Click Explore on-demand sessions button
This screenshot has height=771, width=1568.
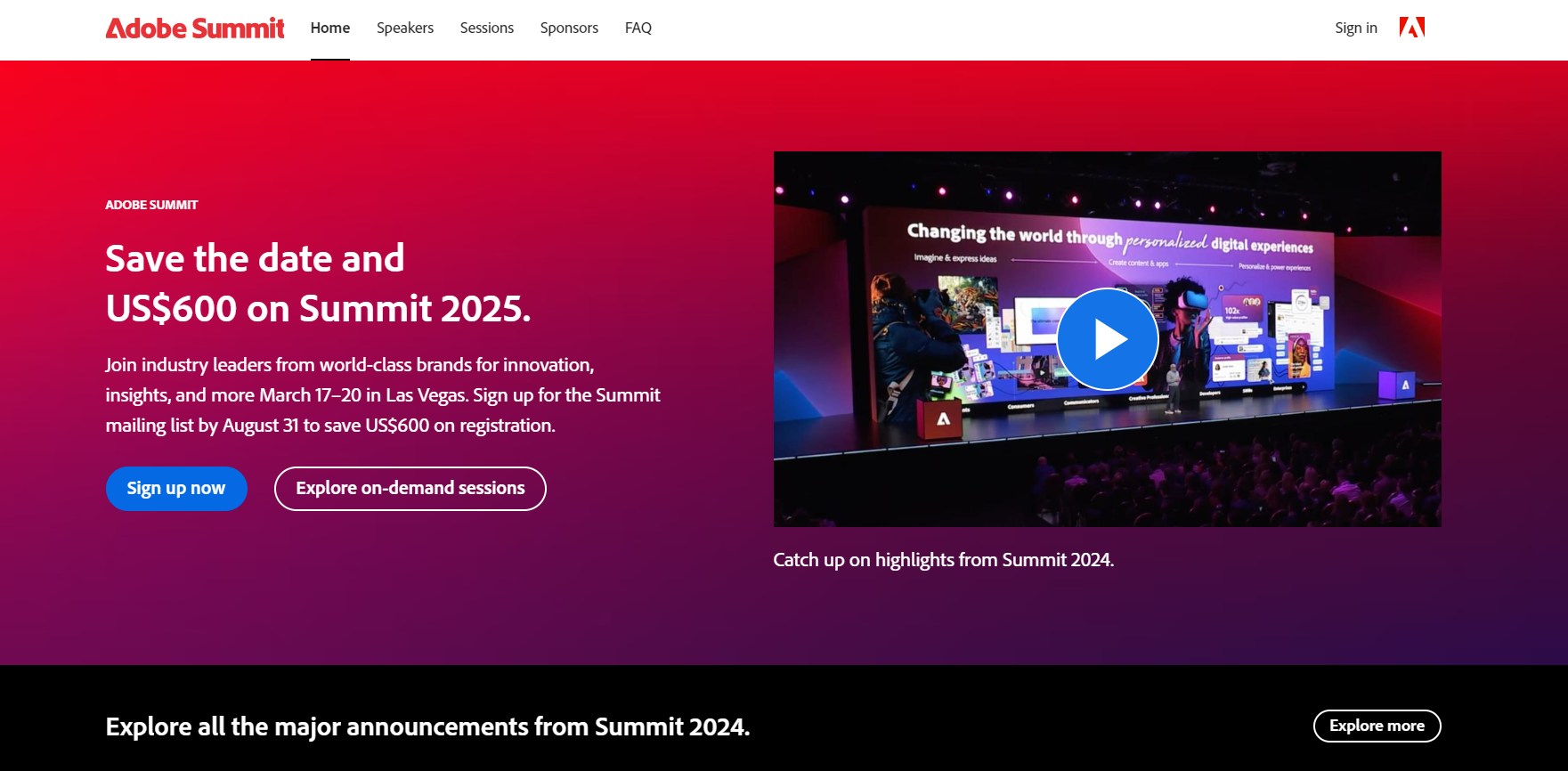tap(410, 489)
